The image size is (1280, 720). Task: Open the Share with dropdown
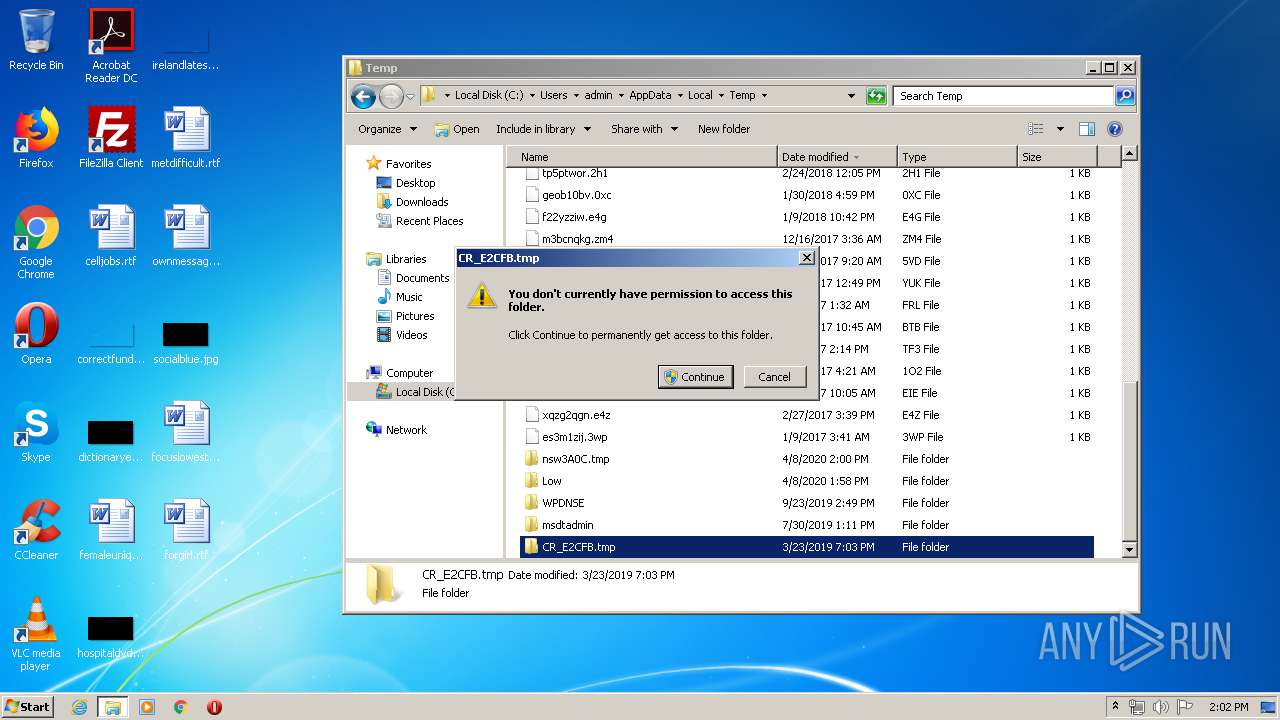(644, 129)
